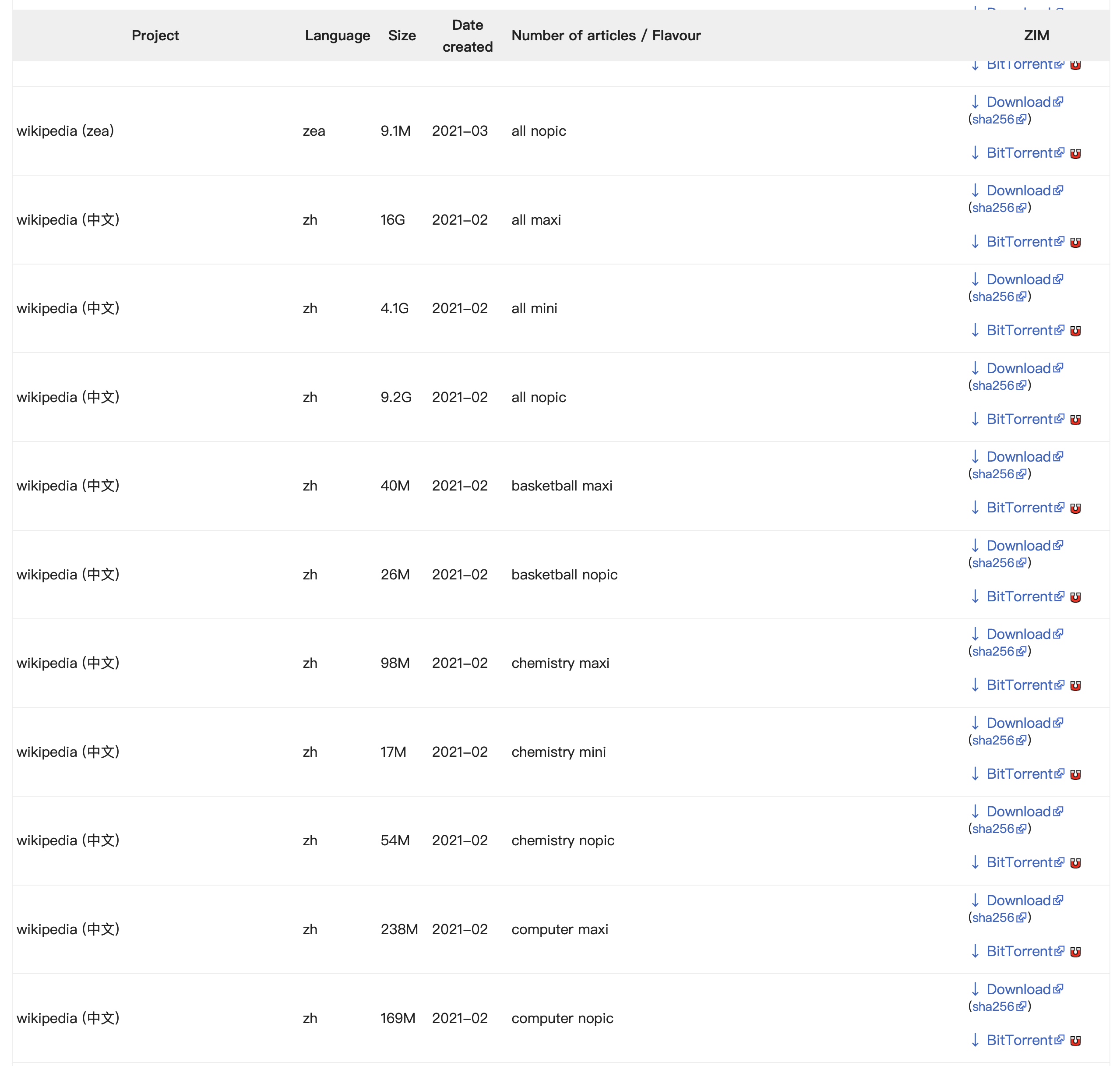The height and width of the screenshot is (1066, 1120).
Task: Open sha256 link for zh all nopic
Action: click(993, 385)
